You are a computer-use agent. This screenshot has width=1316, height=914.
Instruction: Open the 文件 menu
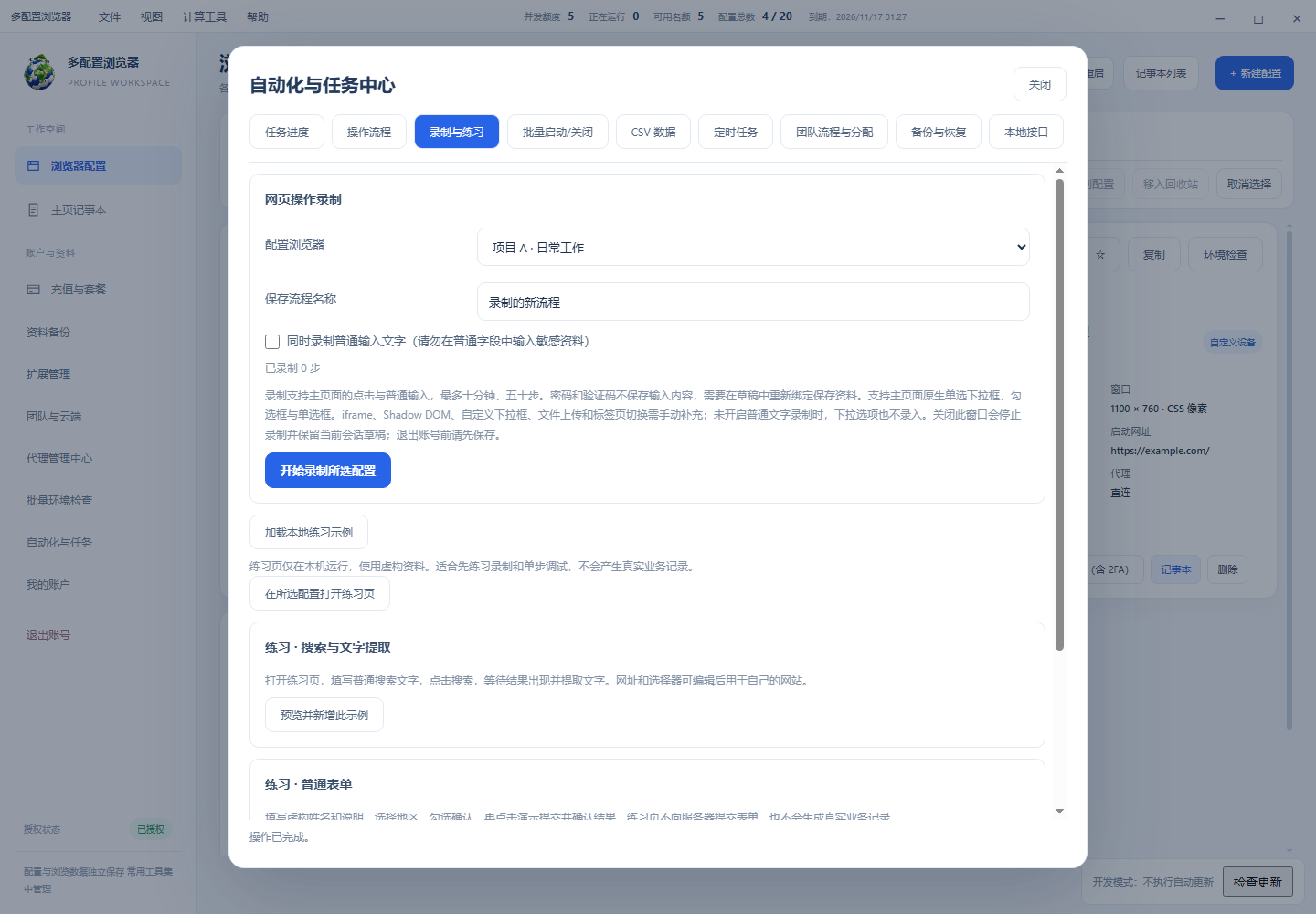coord(110,16)
